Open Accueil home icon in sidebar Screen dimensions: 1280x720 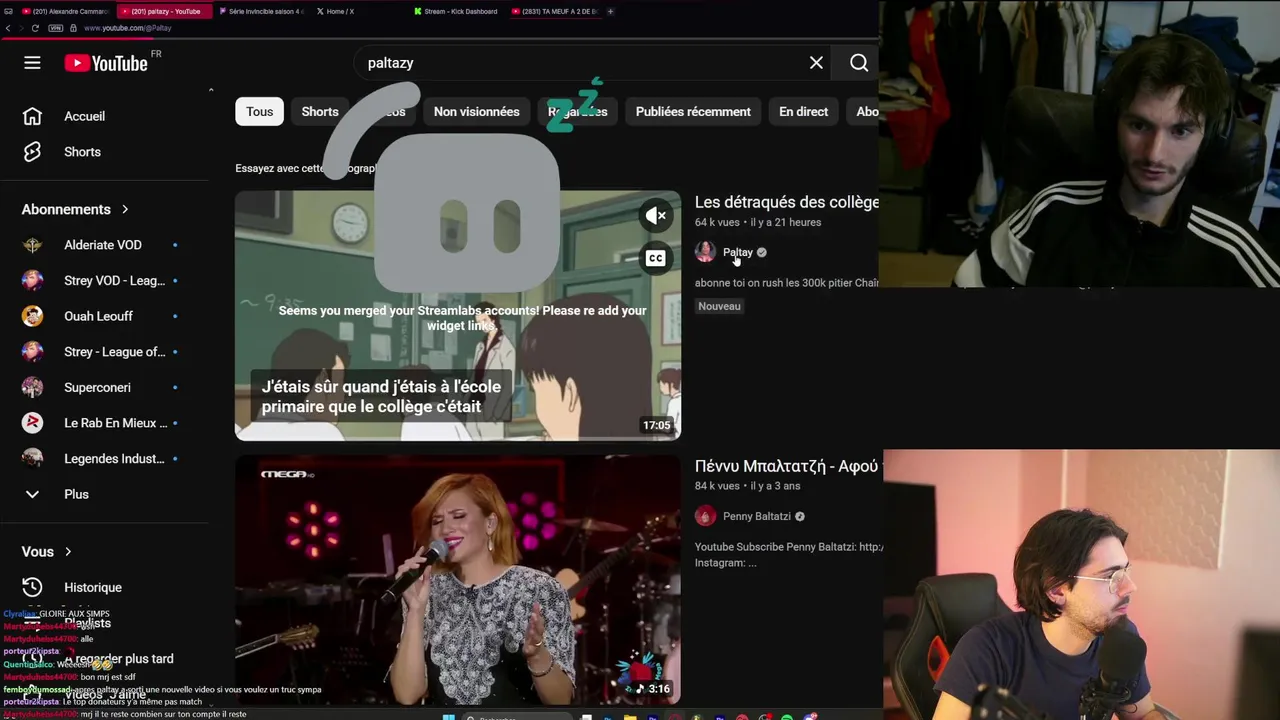click(x=32, y=116)
